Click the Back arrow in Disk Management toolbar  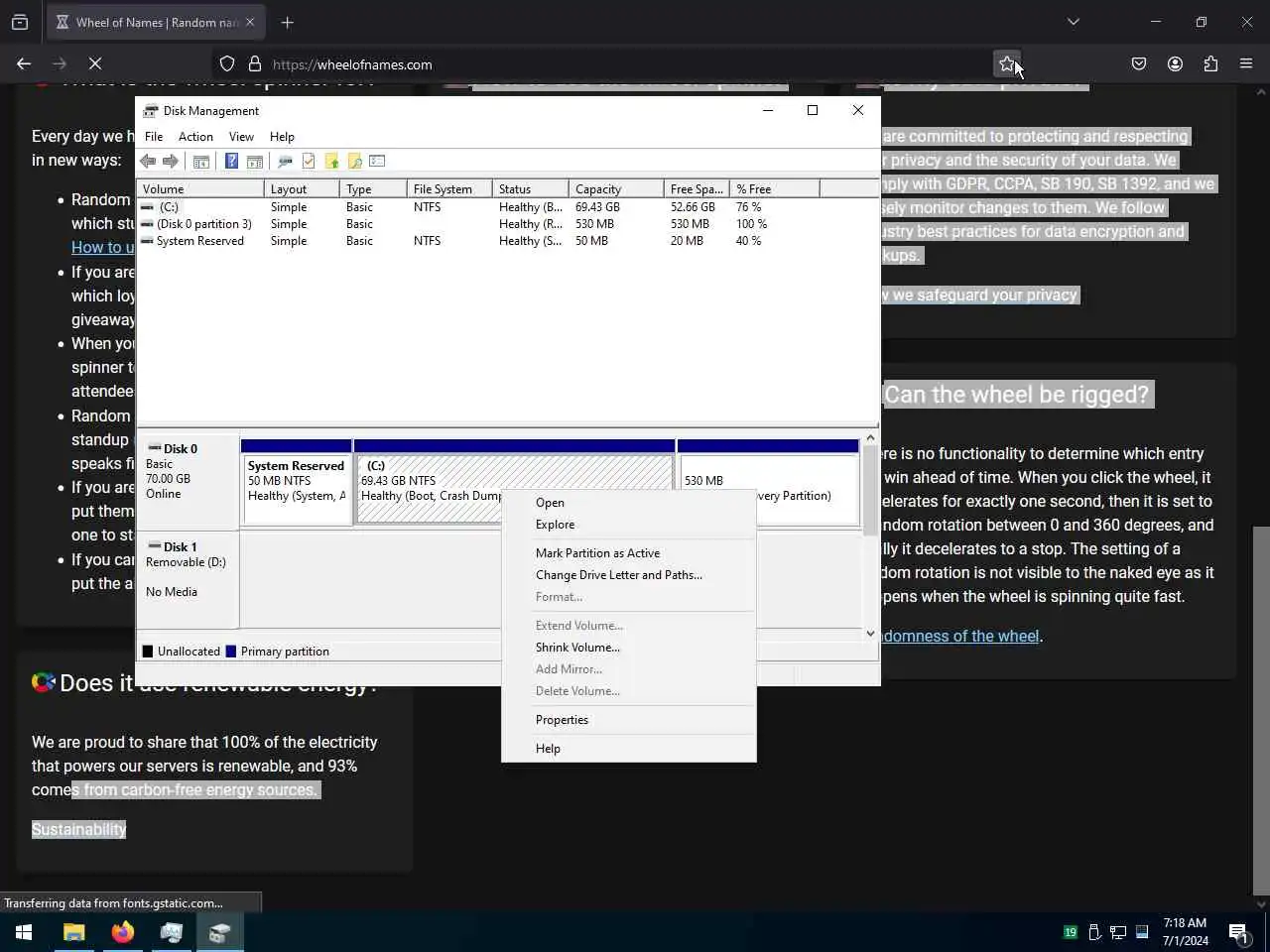148,162
